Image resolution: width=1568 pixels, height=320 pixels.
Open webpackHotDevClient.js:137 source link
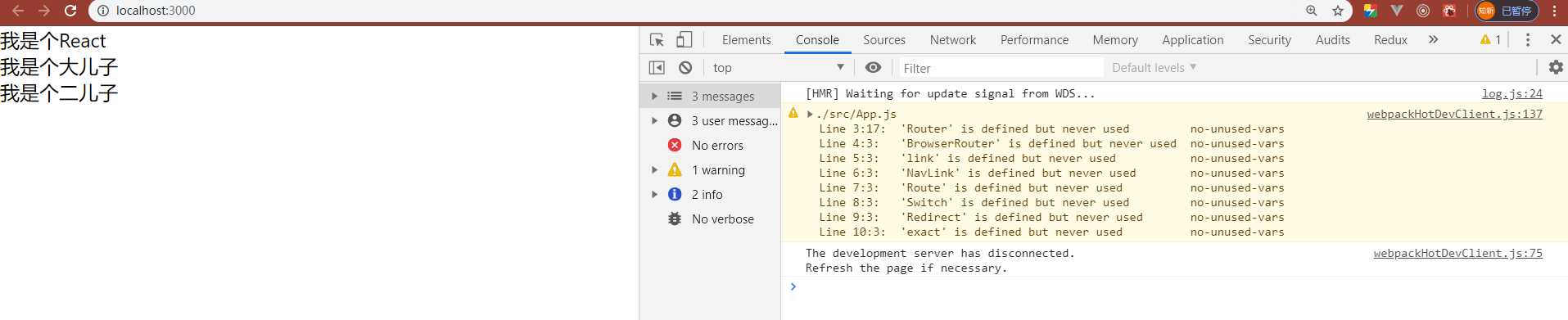pyautogui.click(x=1454, y=114)
